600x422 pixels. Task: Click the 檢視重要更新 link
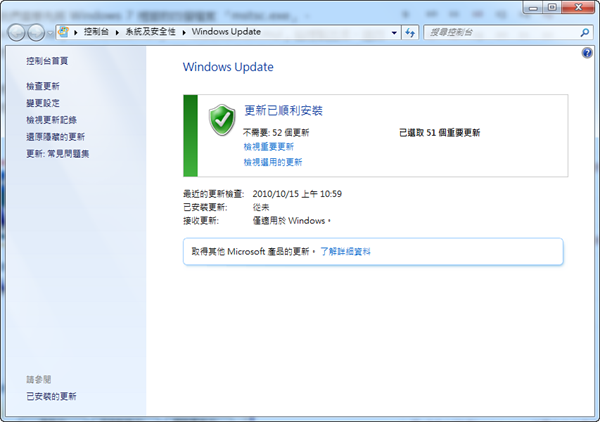point(269,147)
